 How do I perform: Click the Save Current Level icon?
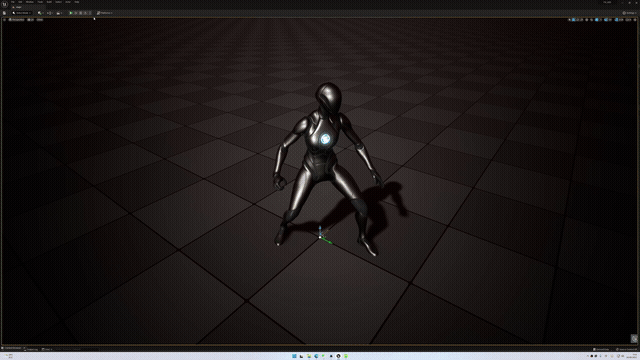[4, 13]
